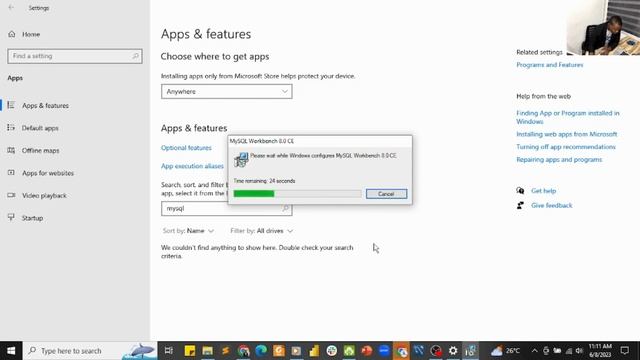
Task: Click the Find a setting search box
Action: pyautogui.click(x=75, y=56)
